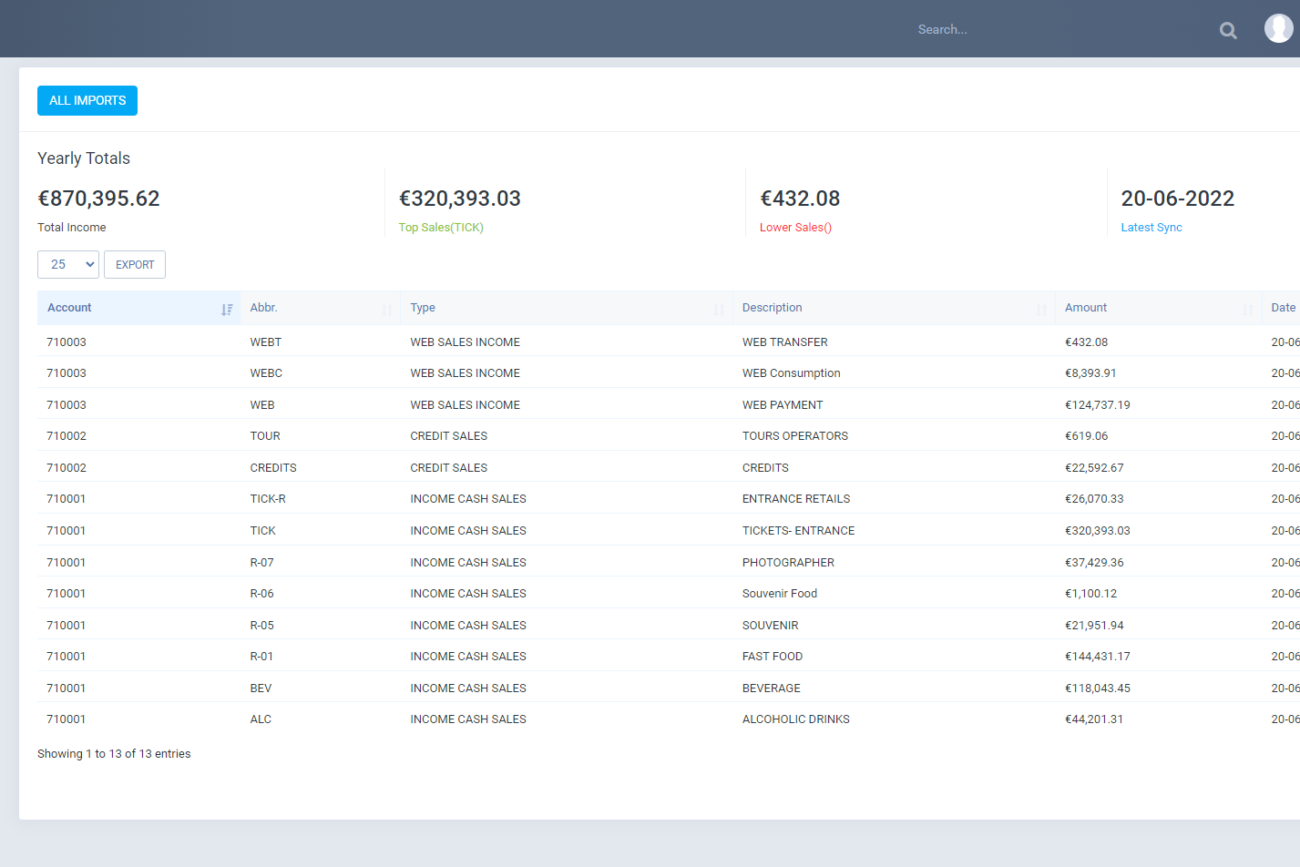Open the 25 entries-per-page dropdown
1300x867 pixels.
point(68,264)
